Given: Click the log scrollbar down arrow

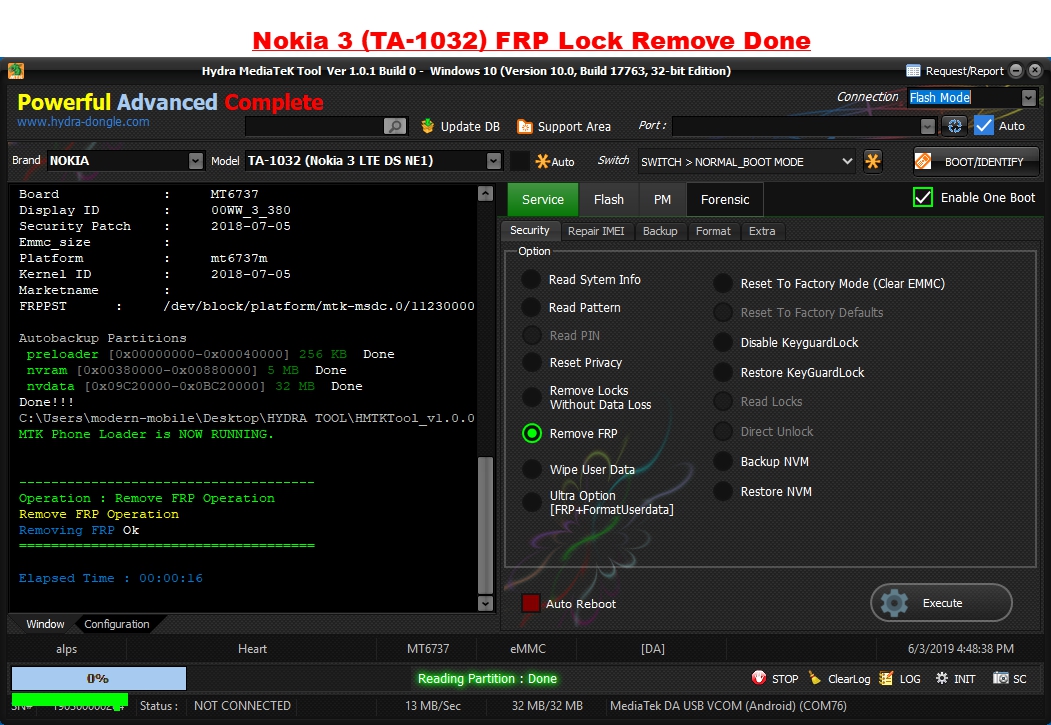Looking at the screenshot, I should [x=486, y=603].
